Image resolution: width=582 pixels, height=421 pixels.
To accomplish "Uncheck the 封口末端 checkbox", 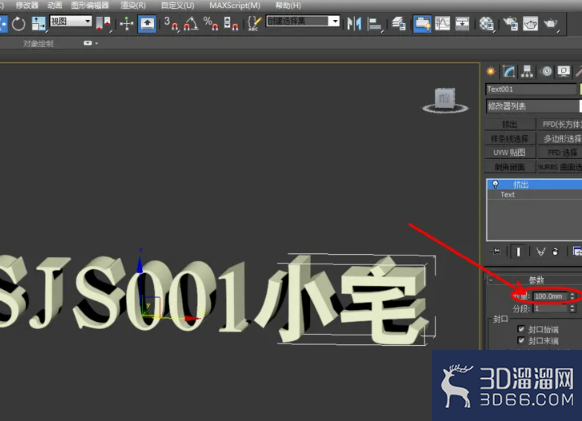I will [521, 340].
